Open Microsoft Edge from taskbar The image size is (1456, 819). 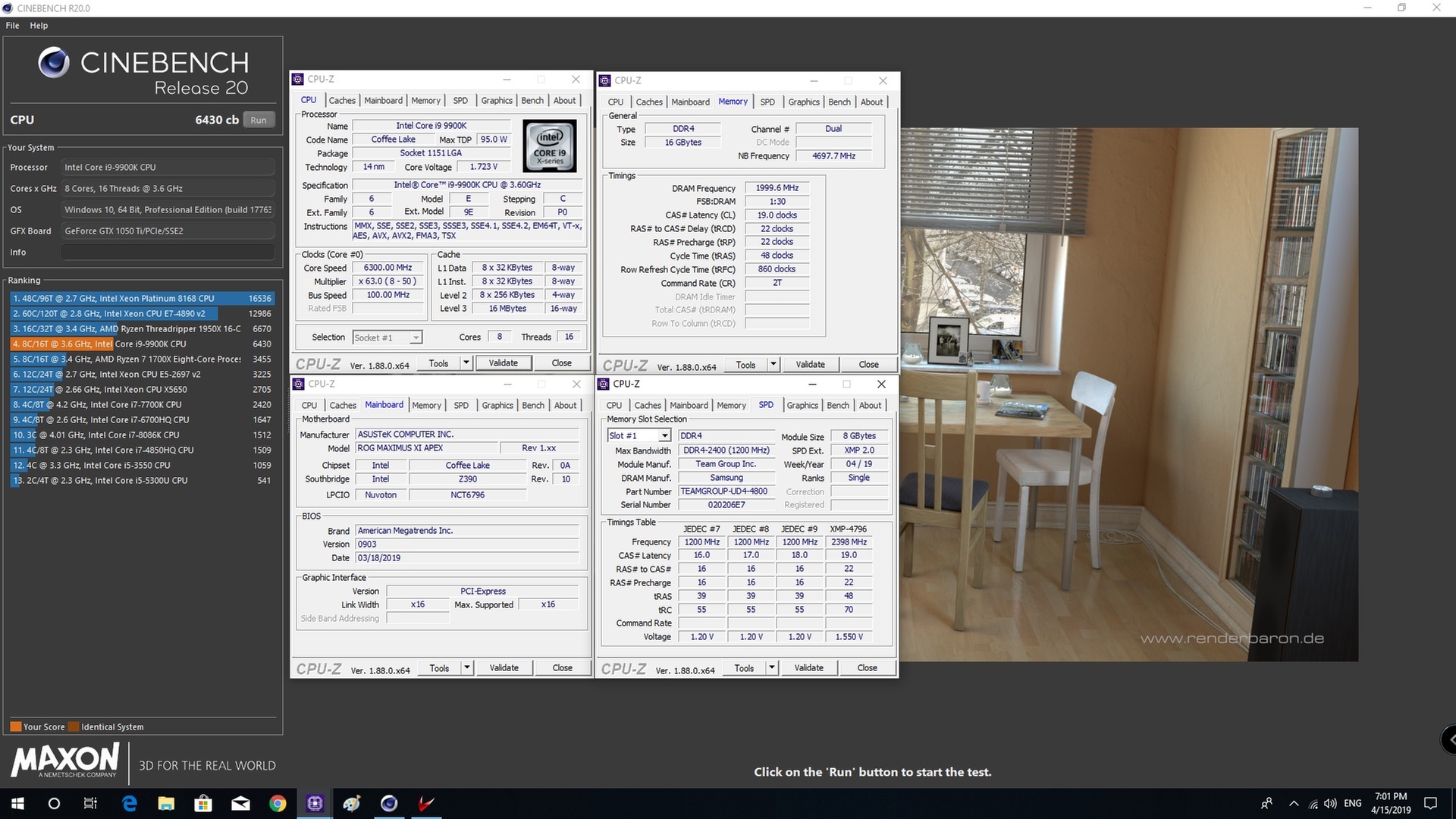click(129, 803)
